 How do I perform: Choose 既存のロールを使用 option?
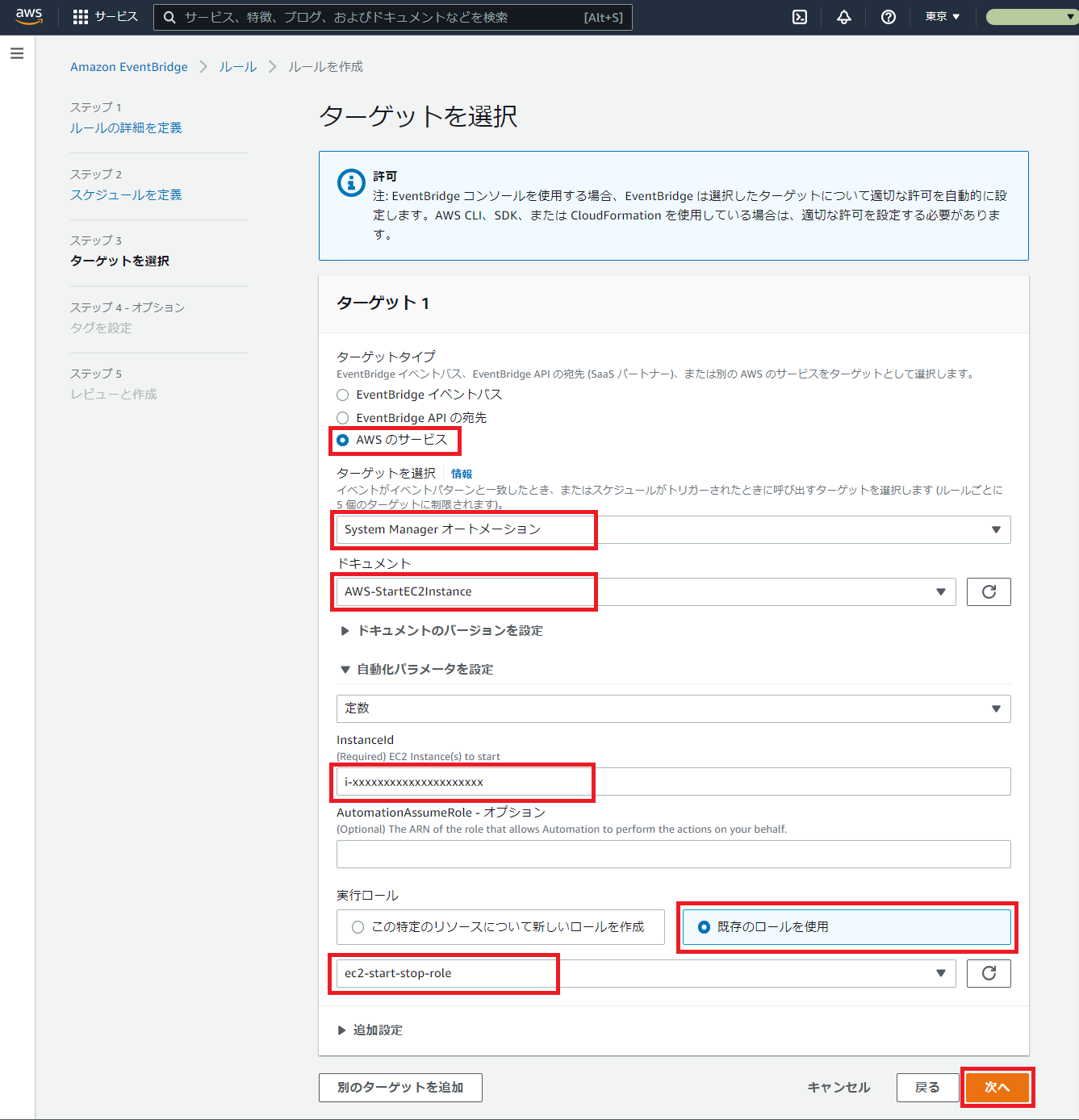click(x=847, y=927)
